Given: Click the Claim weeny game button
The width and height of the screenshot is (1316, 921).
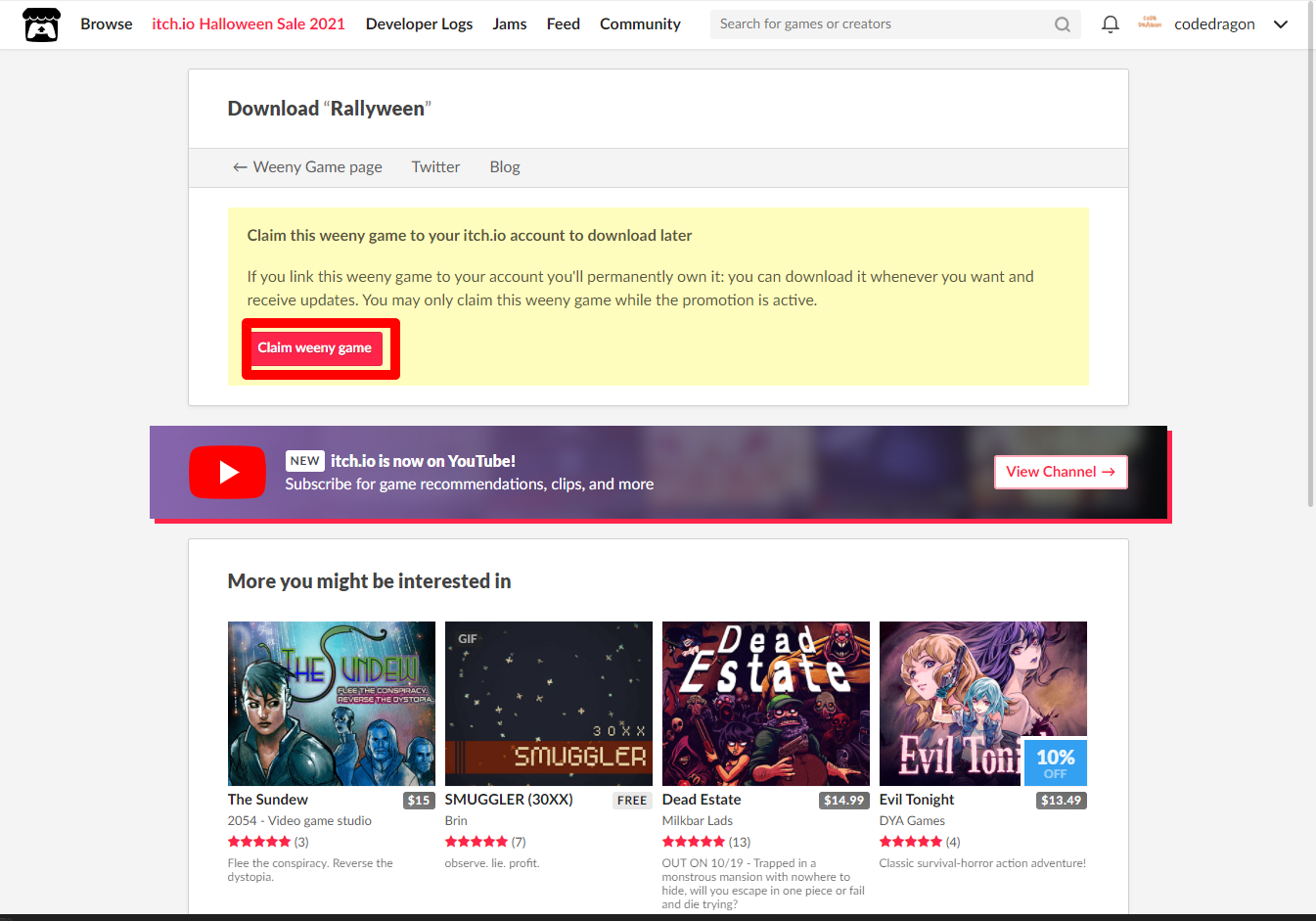Looking at the screenshot, I should tap(315, 348).
